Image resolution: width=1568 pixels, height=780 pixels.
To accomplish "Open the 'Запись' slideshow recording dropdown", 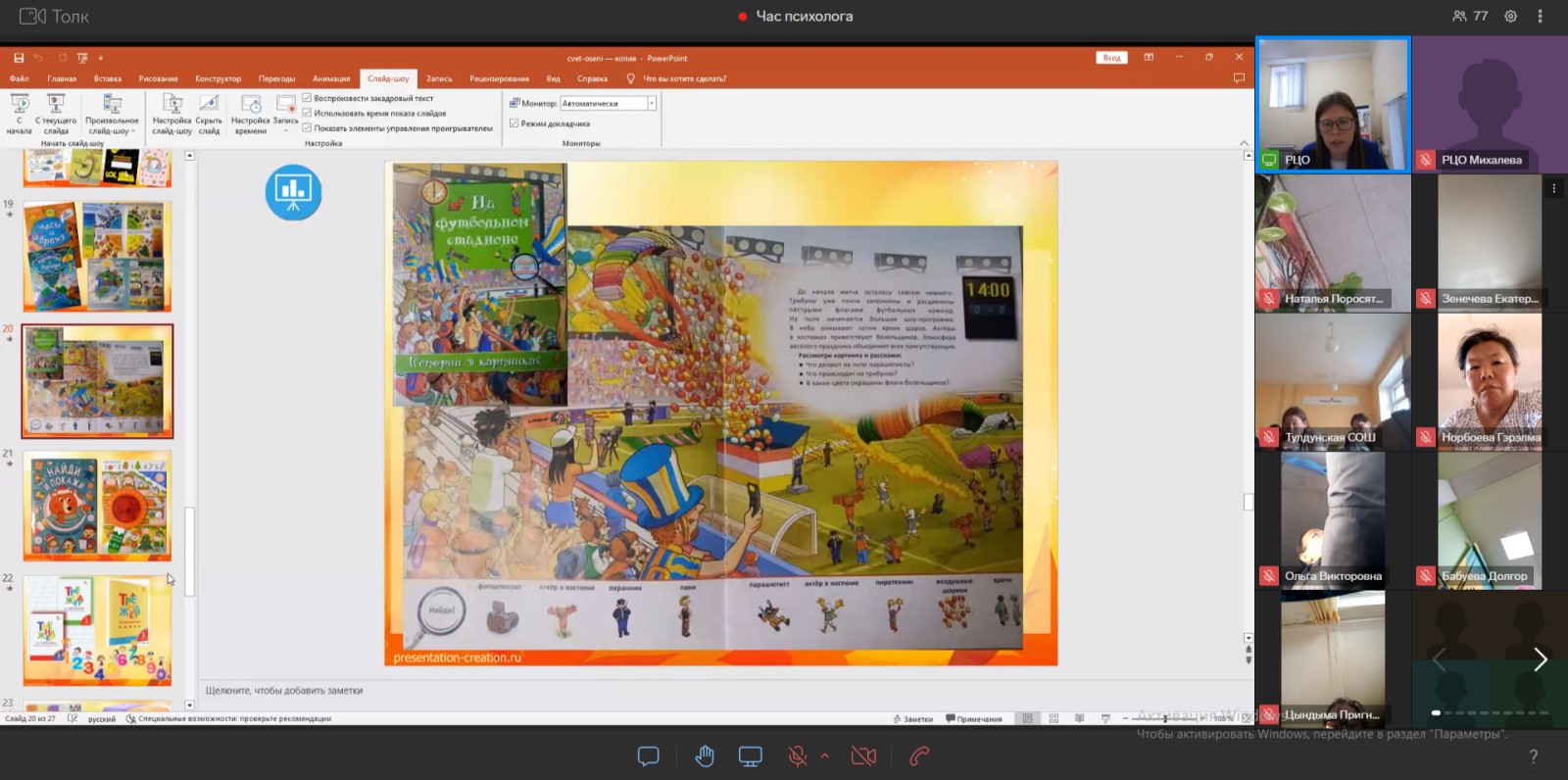I will click(285, 115).
